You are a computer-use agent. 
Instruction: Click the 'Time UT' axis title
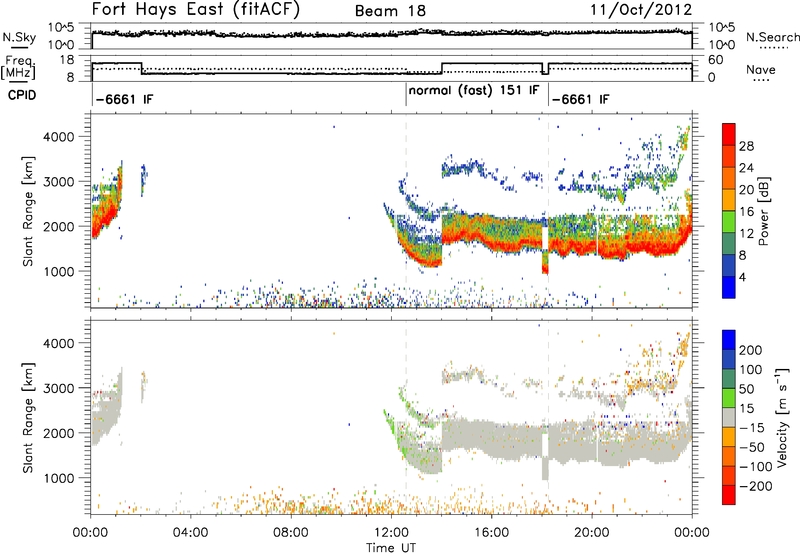391,547
